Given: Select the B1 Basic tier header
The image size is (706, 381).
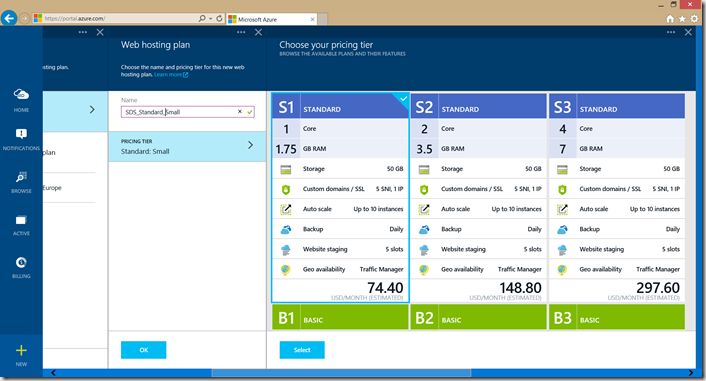Looking at the screenshot, I should 340,317.
